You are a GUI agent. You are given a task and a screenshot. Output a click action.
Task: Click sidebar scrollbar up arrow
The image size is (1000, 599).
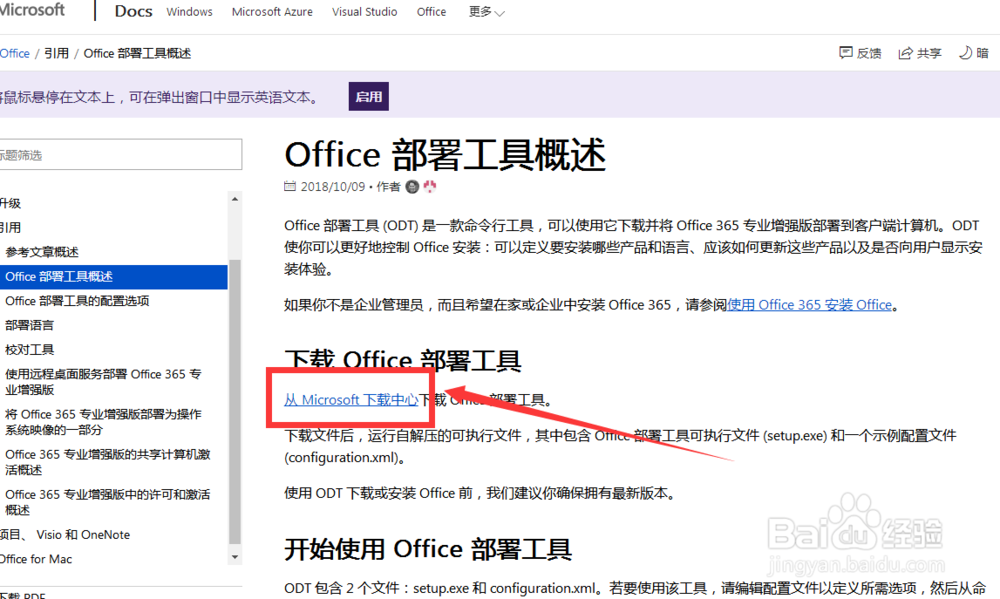235,199
